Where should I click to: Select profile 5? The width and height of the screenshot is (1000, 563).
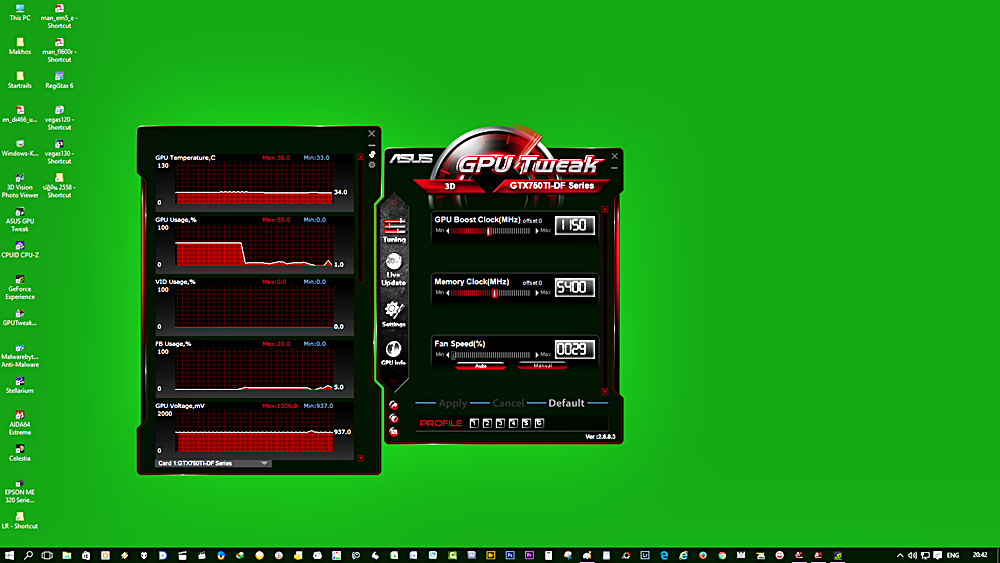point(526,423)
